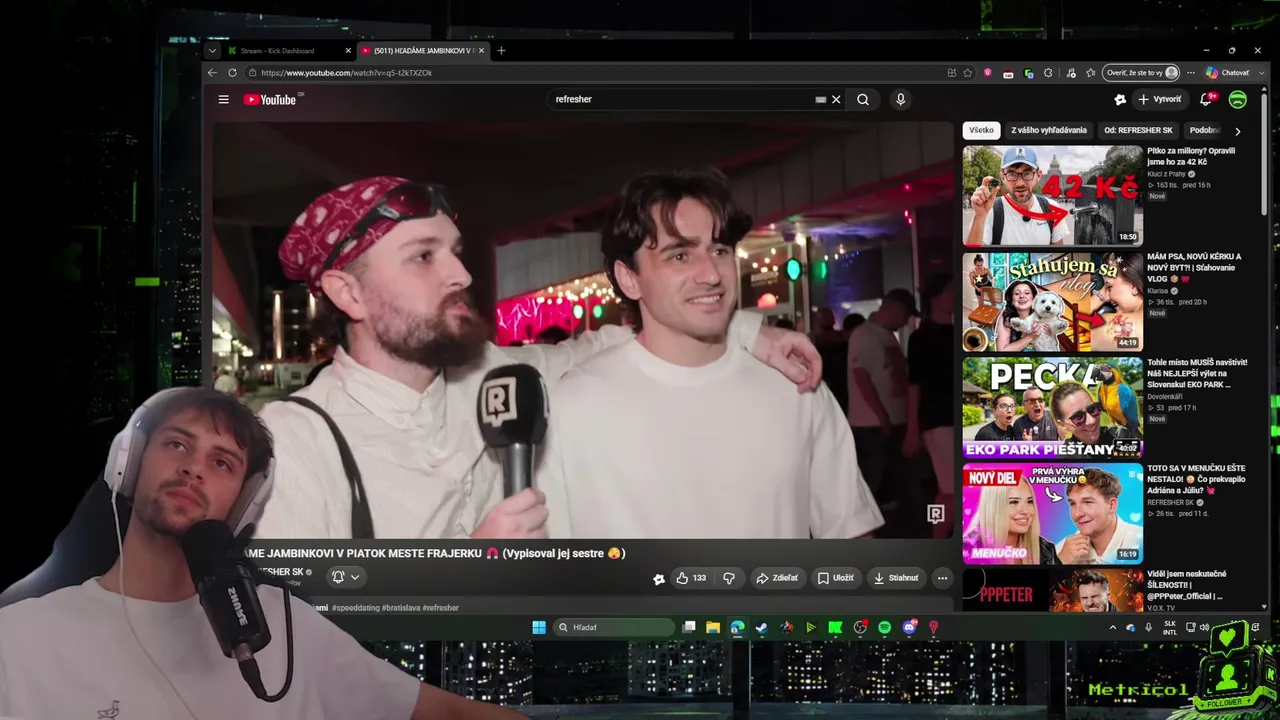Viewport: 1280px width, 720px height.
Task: Open Discord from the taskbar
Action: click(x=909, y=628)
